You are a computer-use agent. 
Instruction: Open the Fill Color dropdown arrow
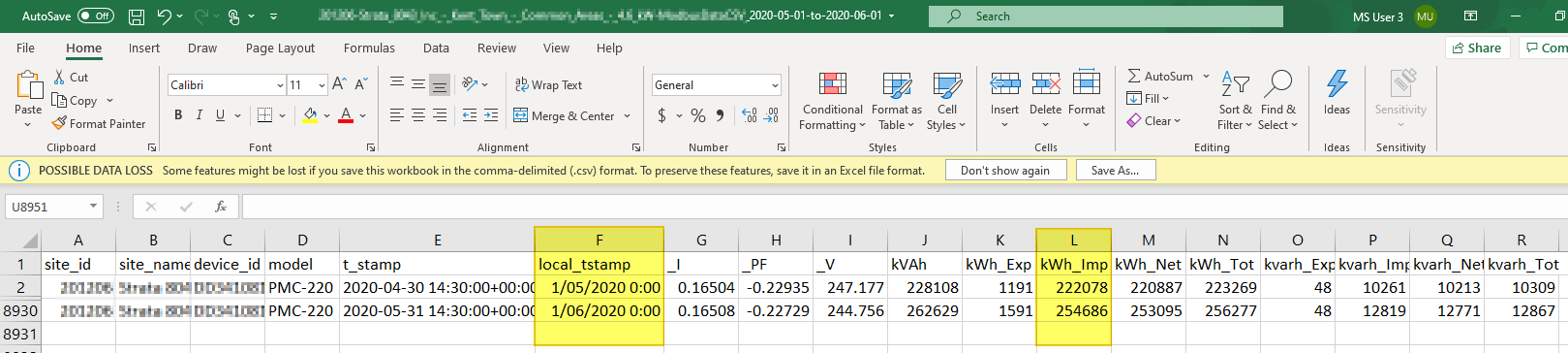point(326,116)
